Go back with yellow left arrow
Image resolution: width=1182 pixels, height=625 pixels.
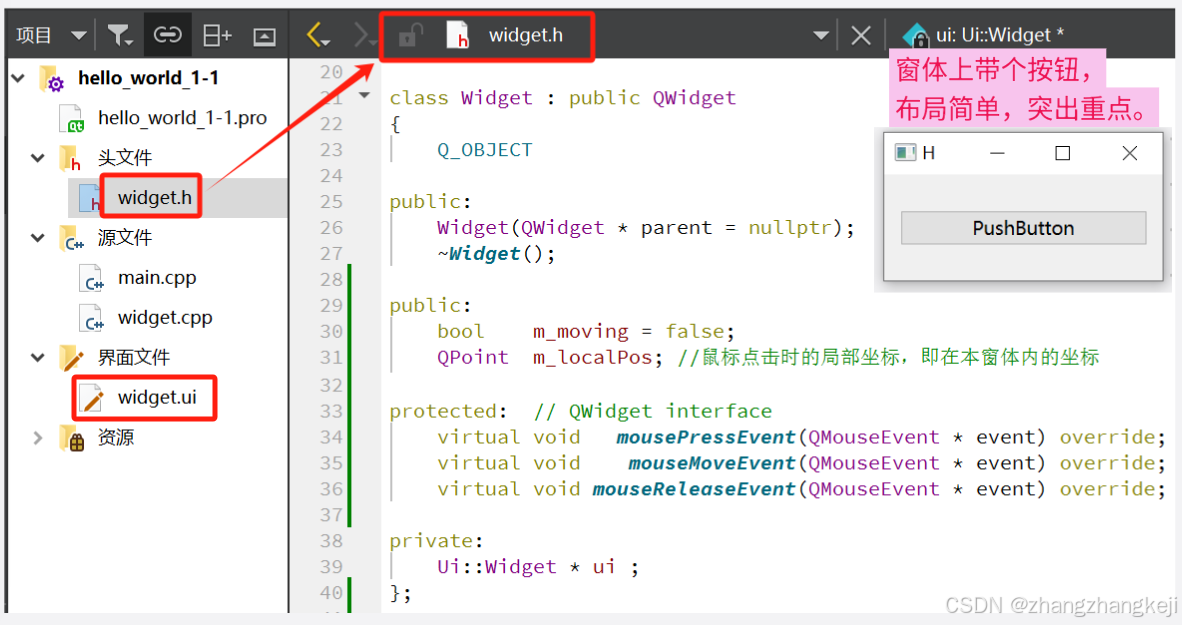coord(318,35)
